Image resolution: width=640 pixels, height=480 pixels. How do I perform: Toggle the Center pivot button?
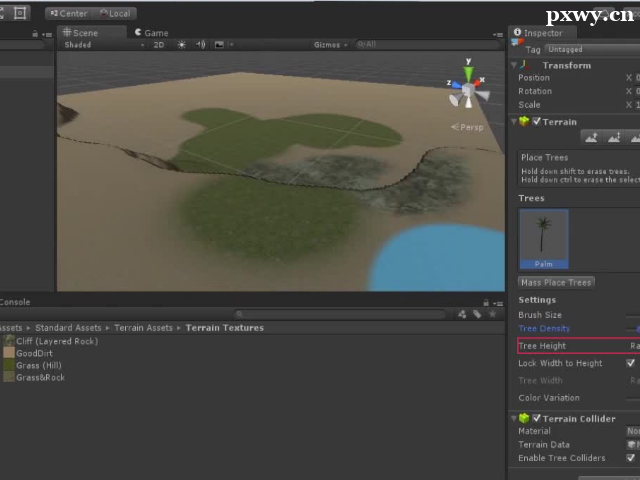click(x=68, y=13)
